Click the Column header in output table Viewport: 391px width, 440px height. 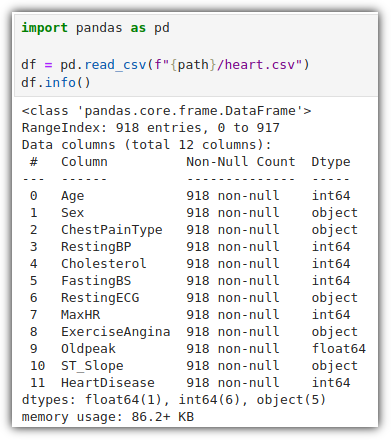(x=84, y=162)
